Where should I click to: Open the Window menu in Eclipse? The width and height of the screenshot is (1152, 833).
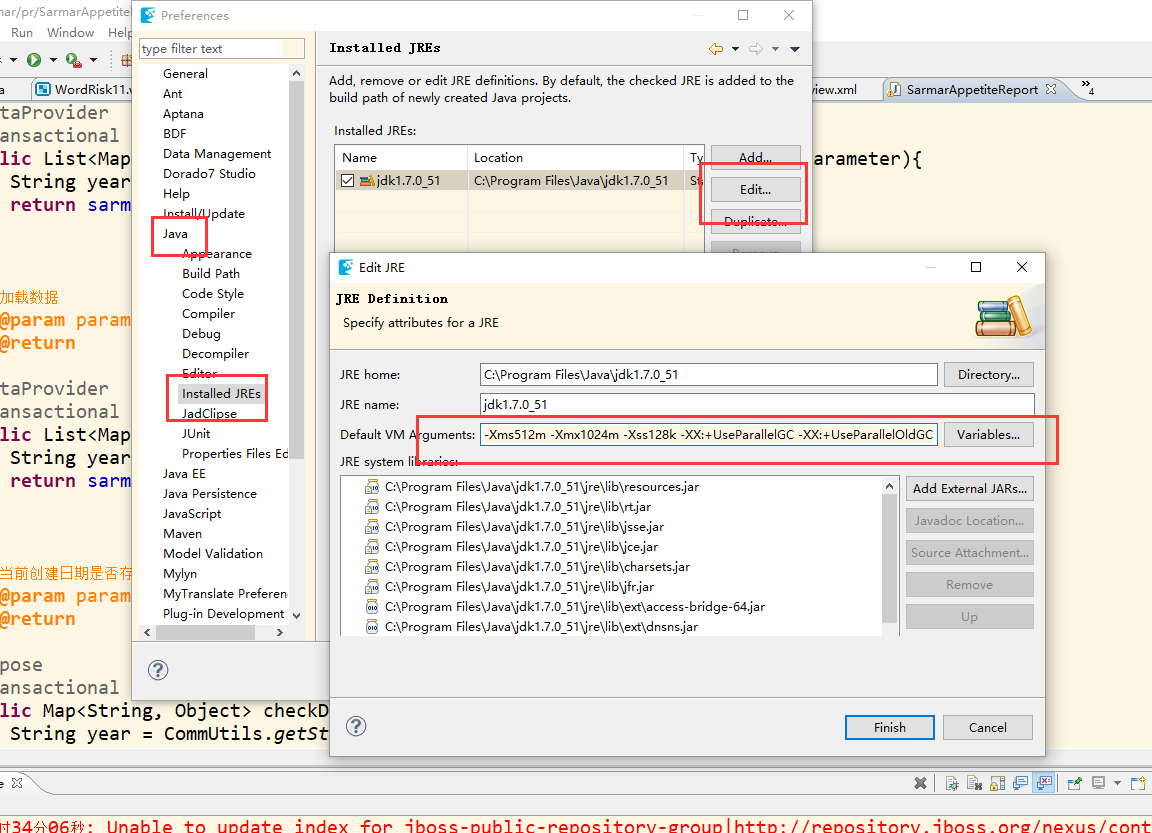(71, 32)
